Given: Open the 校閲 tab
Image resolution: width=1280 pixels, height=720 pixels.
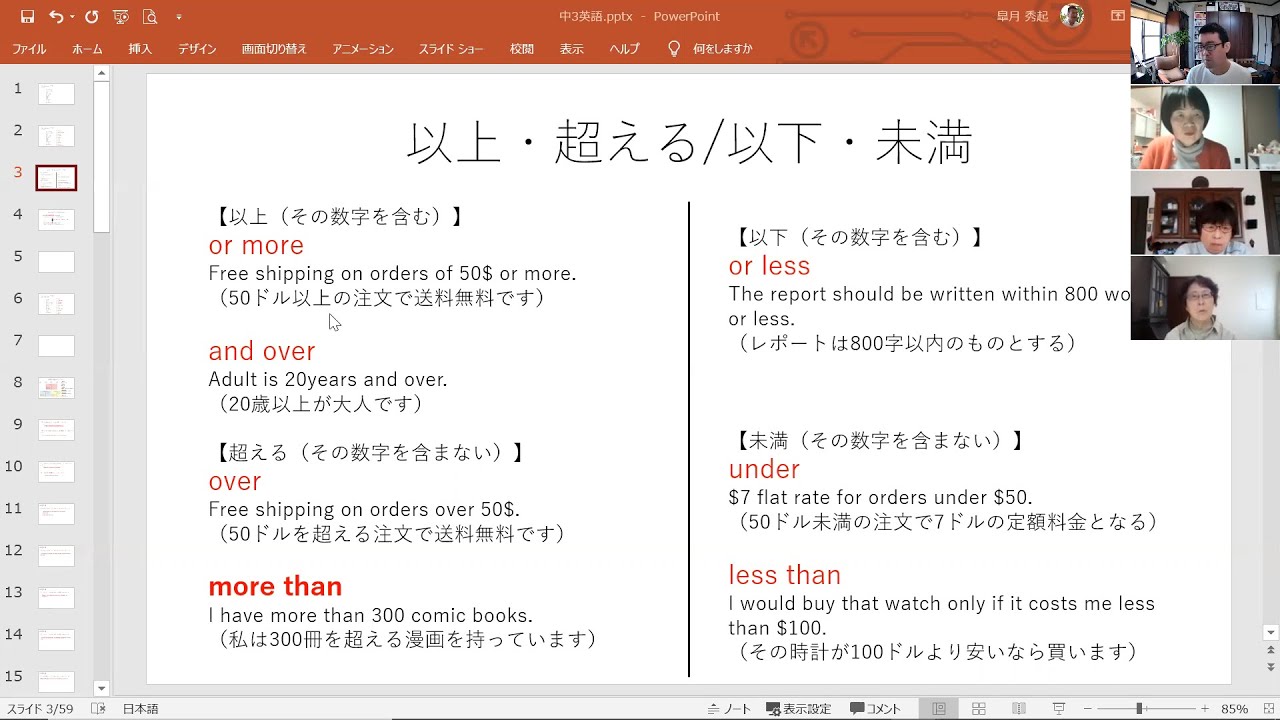Looking at the screenshot, I should coord(522,49).
